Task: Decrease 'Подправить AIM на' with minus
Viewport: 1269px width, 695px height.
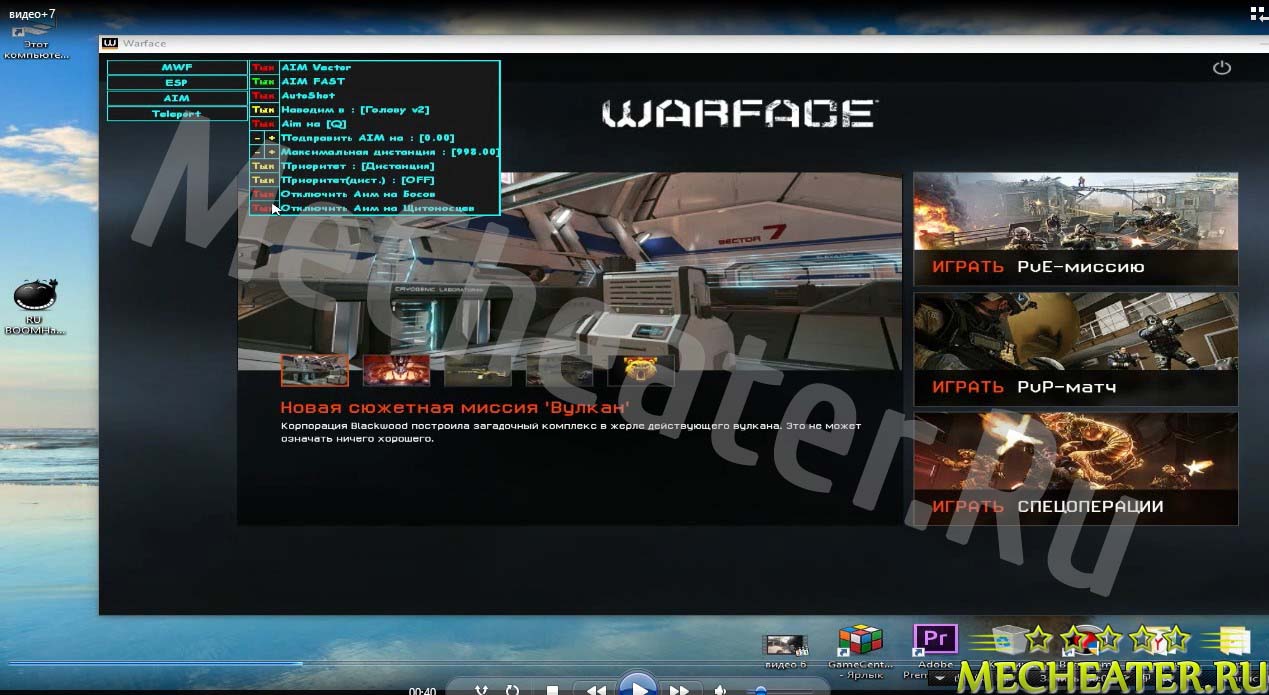Action: tap(257, 138)
